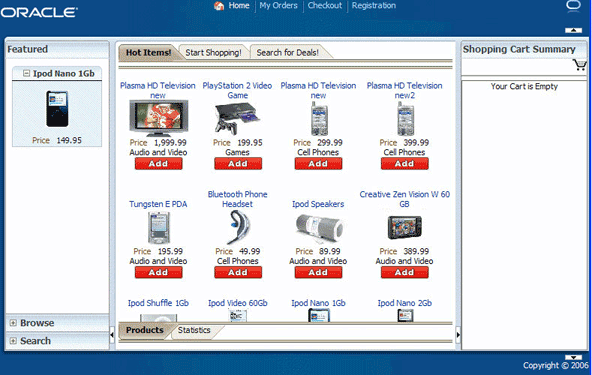Viewport: 592px width, 375px height.
Task: Click the featured price 149.95
Action: pos(69,140)
